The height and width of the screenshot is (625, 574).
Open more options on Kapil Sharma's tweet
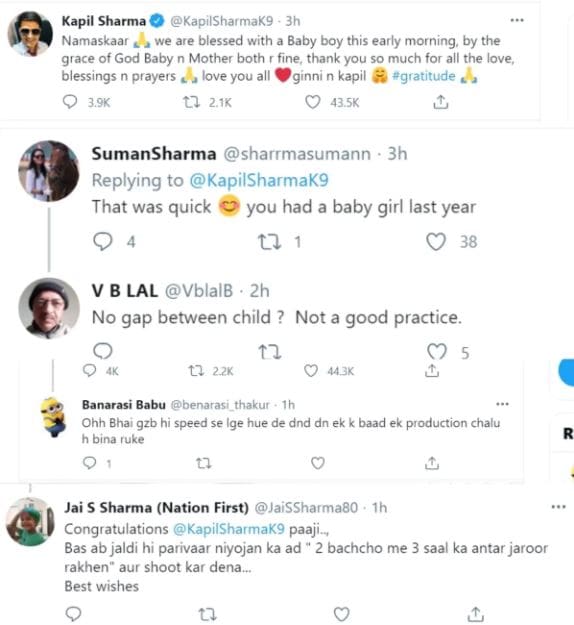tap(517, 20)
